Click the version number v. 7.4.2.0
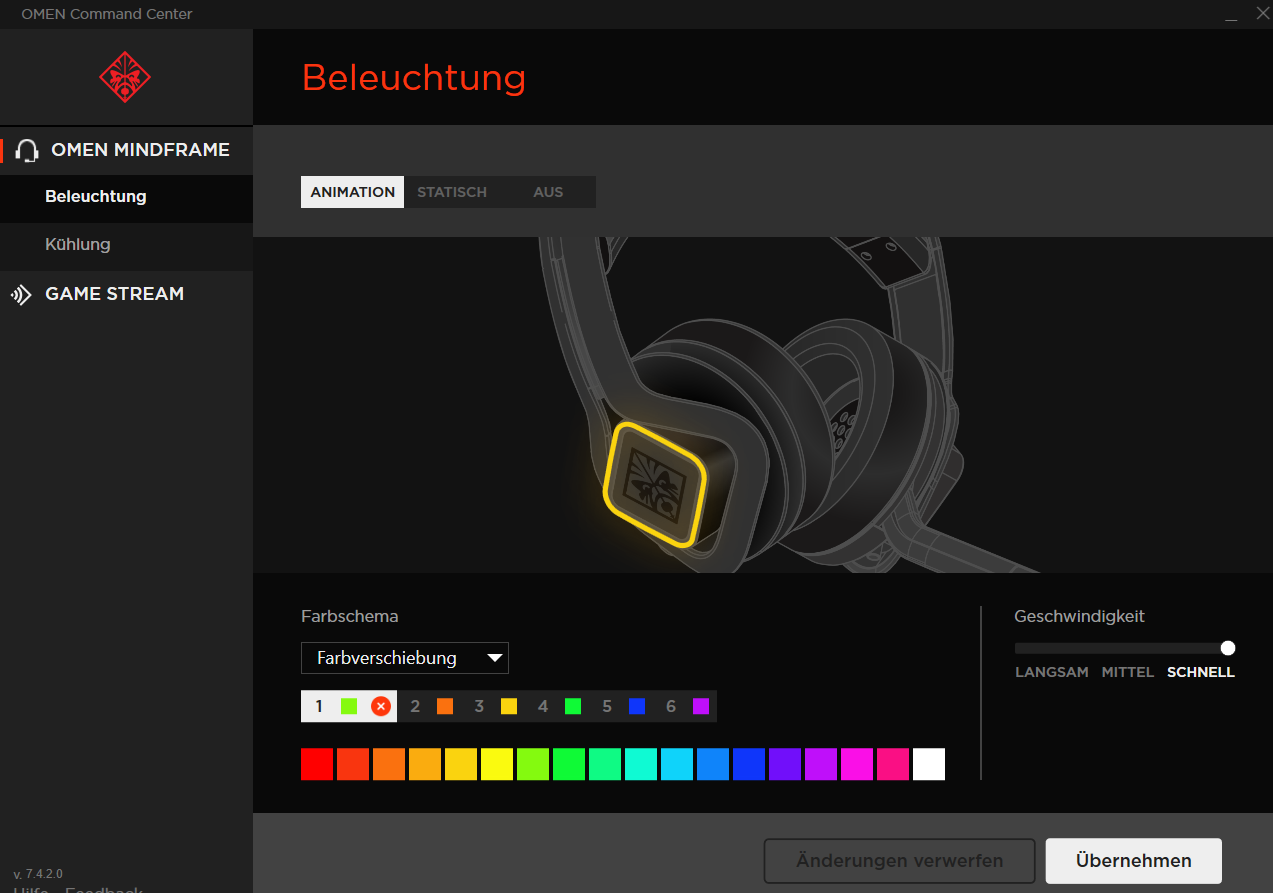This screenshot has height=893, width=1273. tap(38, 874)
